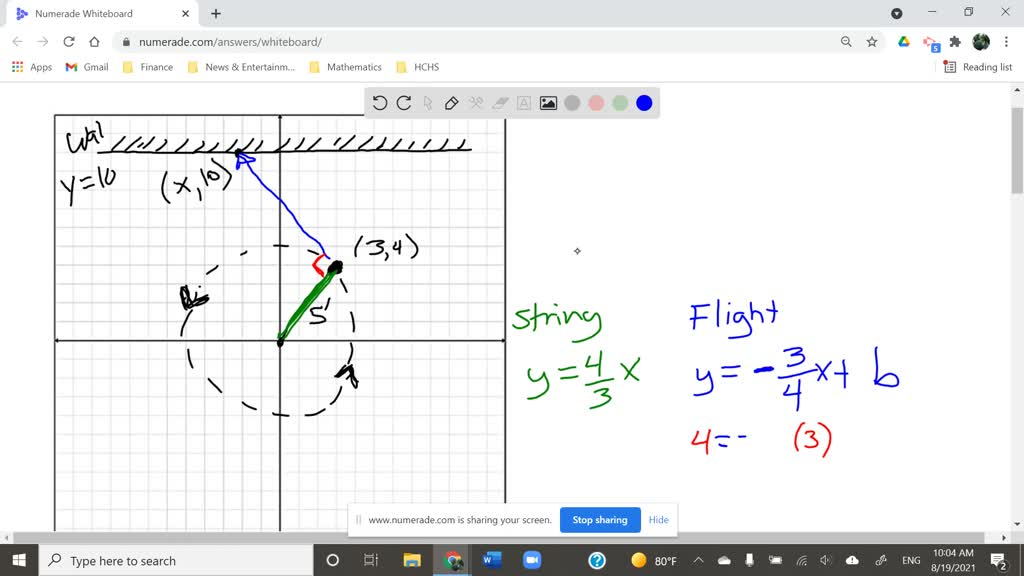Open the Chrome profile avatar
The height and width of the screenshot is (576, 1024).
981,42
